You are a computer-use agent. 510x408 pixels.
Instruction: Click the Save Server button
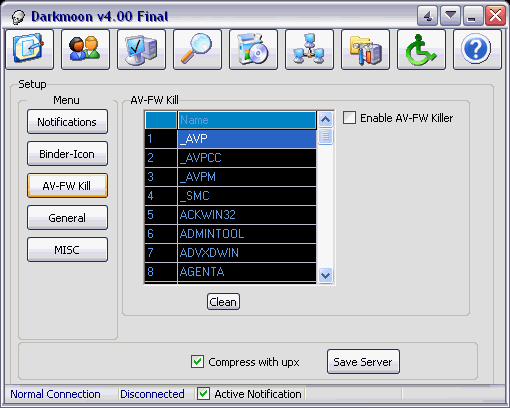click(x=363, y=362)
